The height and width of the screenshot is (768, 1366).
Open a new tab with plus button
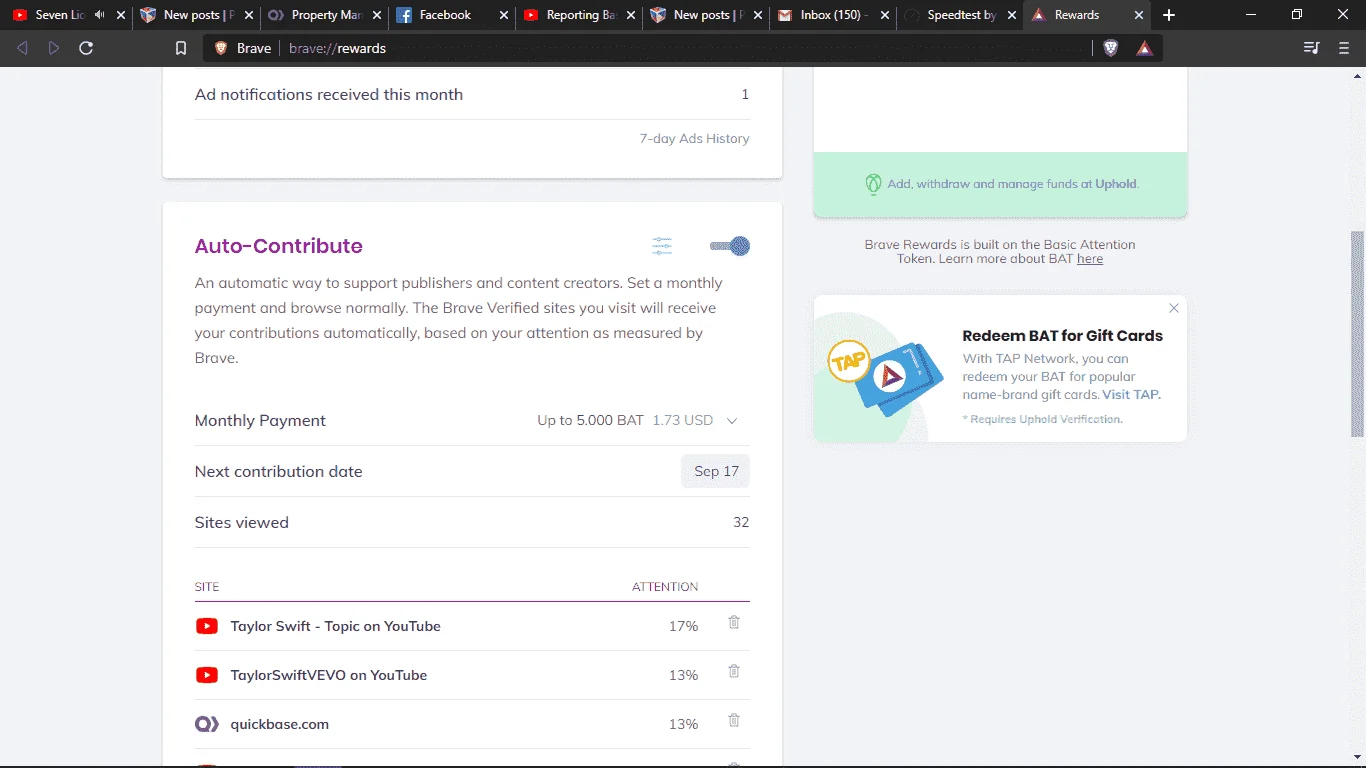point(1169,15)
